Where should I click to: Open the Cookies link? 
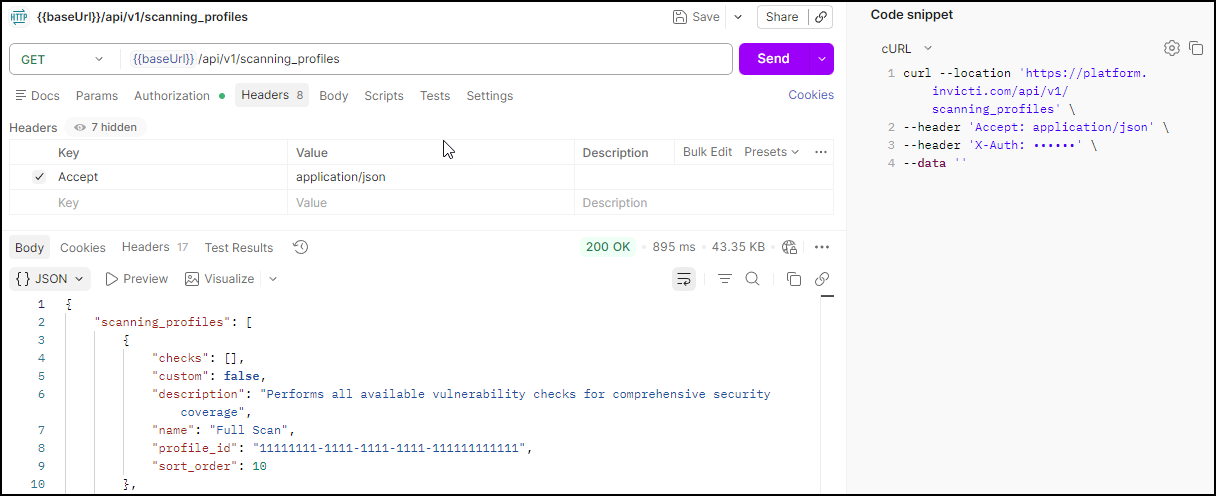tap(810, 95)
